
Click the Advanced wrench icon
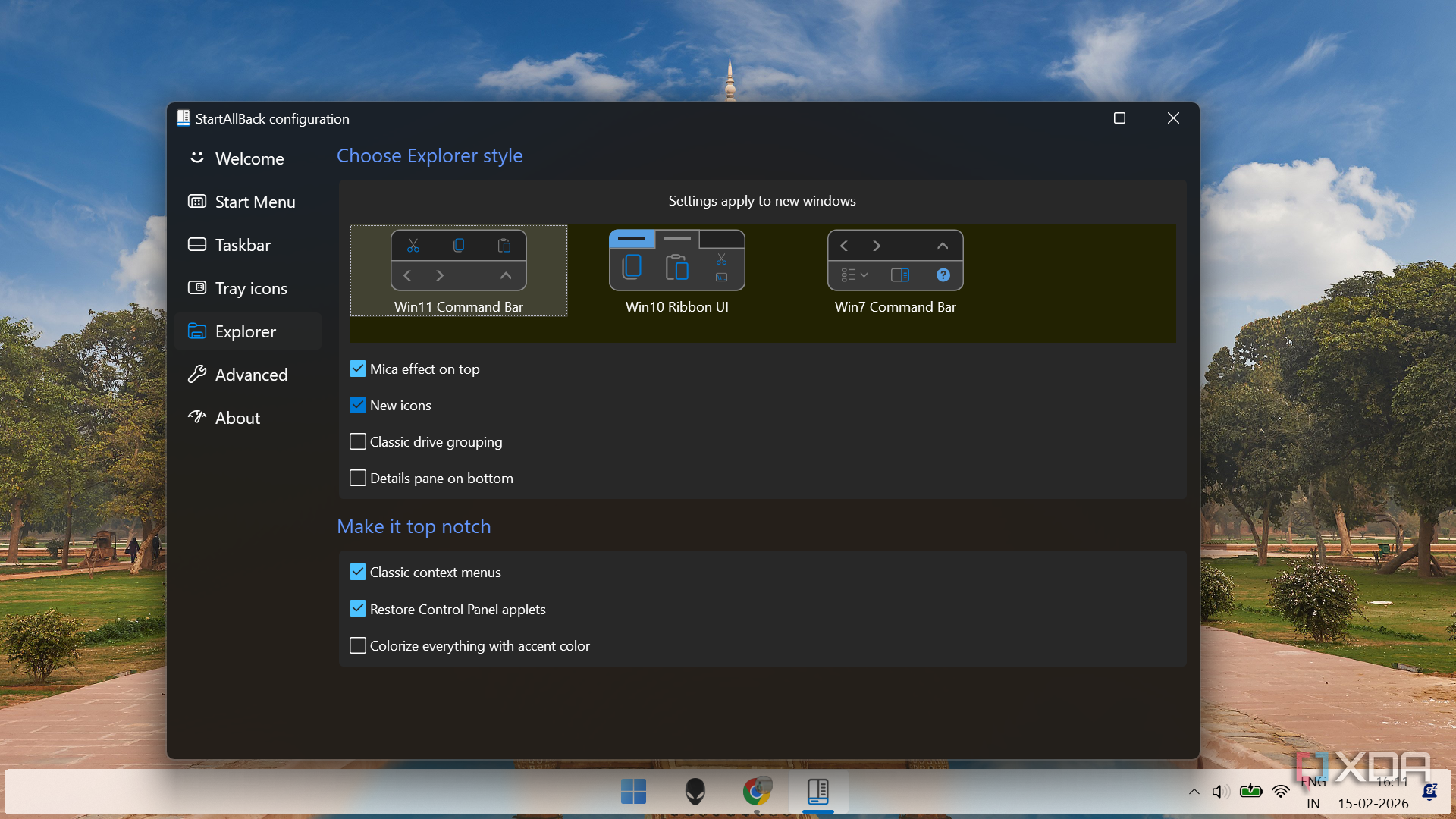pyautogui.click(x=197, y=374)
